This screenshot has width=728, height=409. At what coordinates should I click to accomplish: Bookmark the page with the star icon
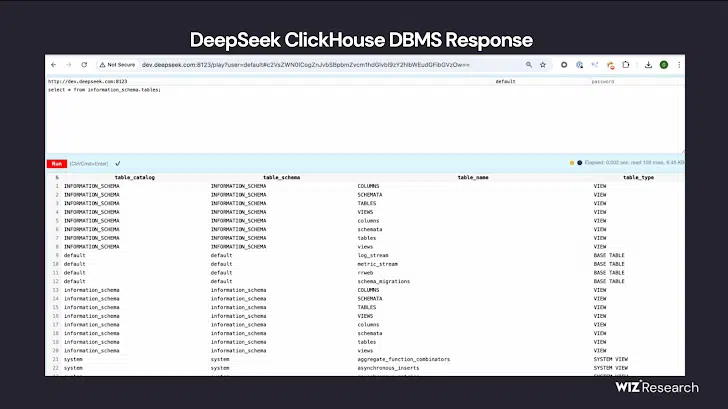point(543,65)
